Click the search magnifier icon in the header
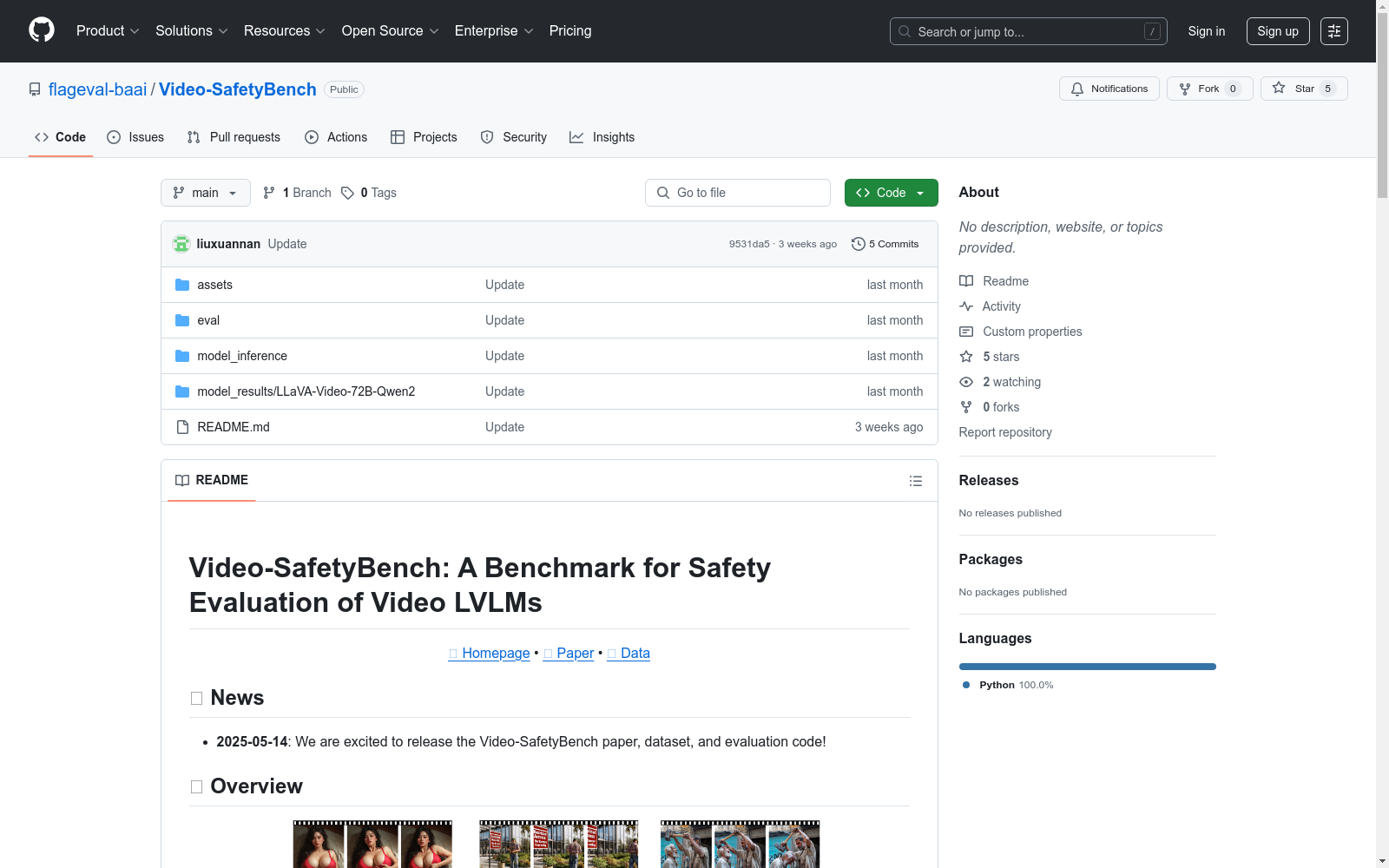 tap(905, 31)
